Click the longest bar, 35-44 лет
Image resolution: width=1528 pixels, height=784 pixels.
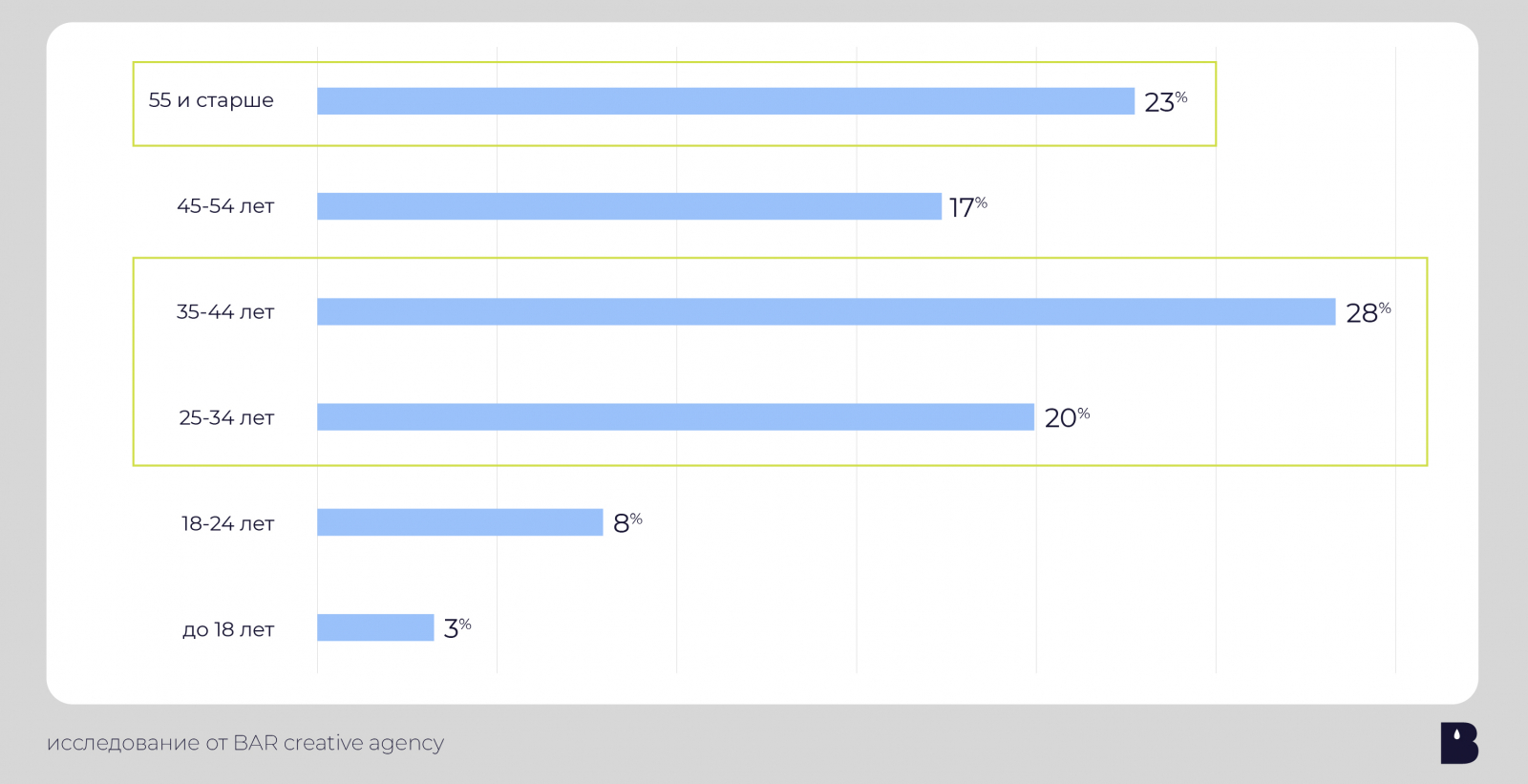click(826, 311)
